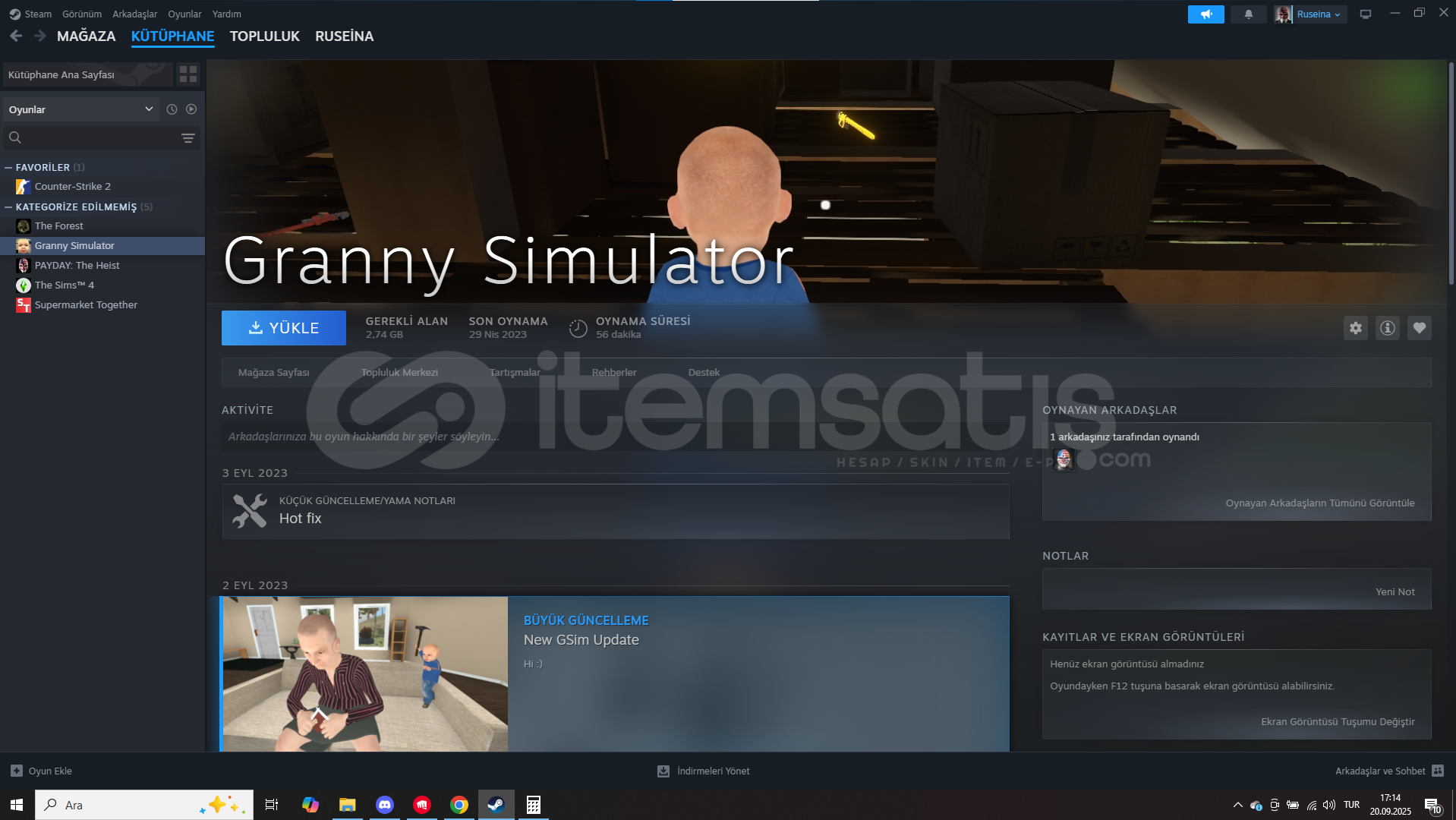This screenshot has width=1456, height=820.
Task: Click the YÜKLE install button
Action: pos(284,328)
